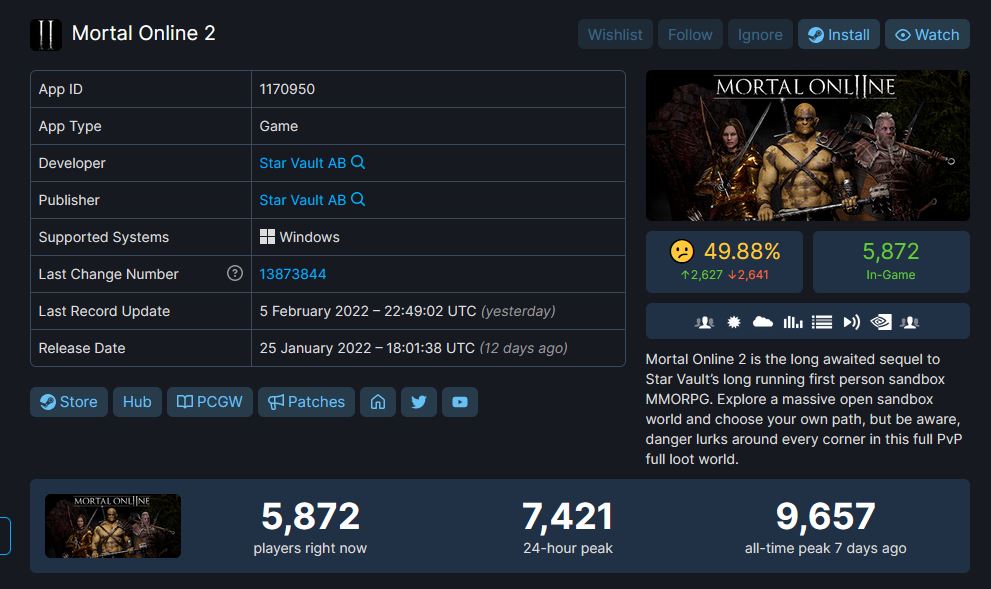The width and height of the screenshot is (991, 589).
Task: Open the YouTube link icon
Action: tap(460, 402)
